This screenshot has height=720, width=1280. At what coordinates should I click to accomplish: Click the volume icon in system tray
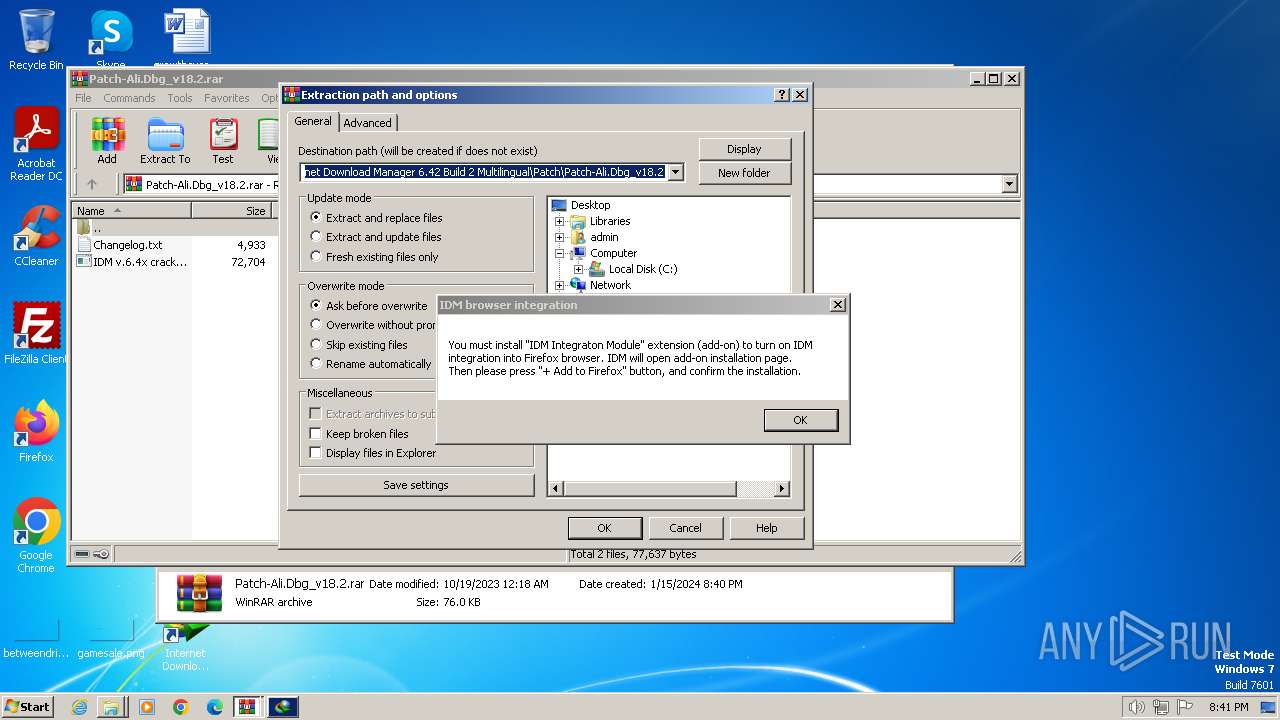tap(1136, 707)
